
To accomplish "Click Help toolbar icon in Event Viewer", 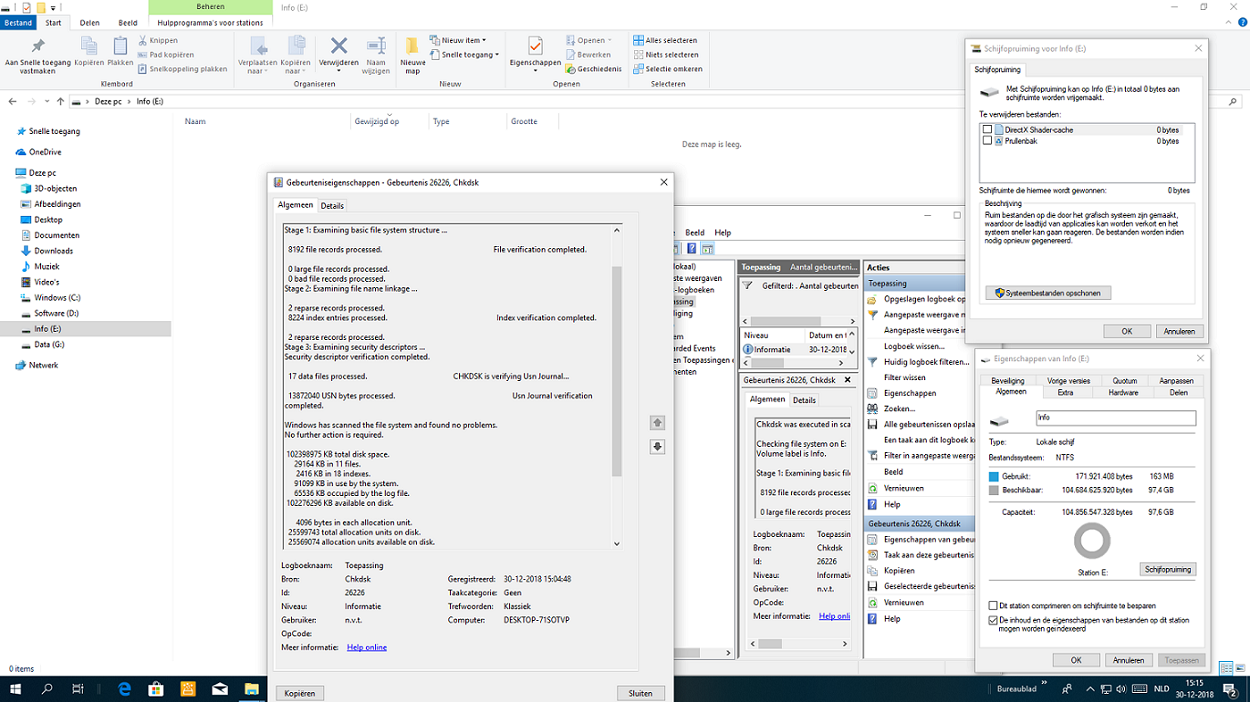I will [x=692, y=249].
